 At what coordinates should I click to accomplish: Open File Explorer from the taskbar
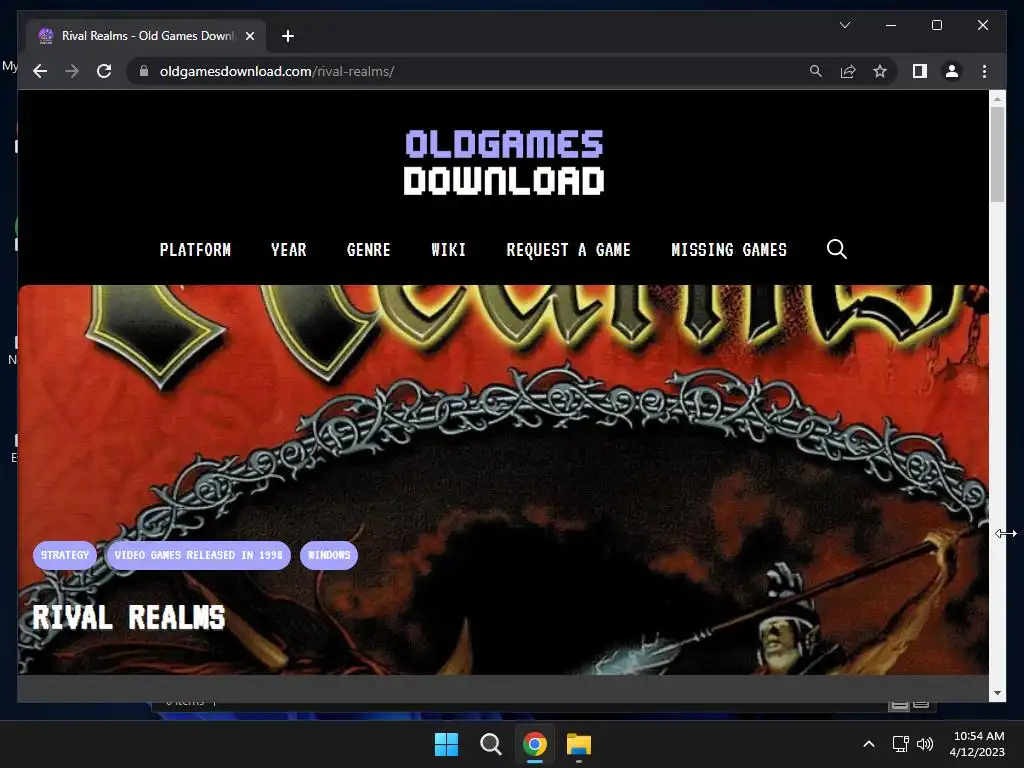click(x=579, y=744)
